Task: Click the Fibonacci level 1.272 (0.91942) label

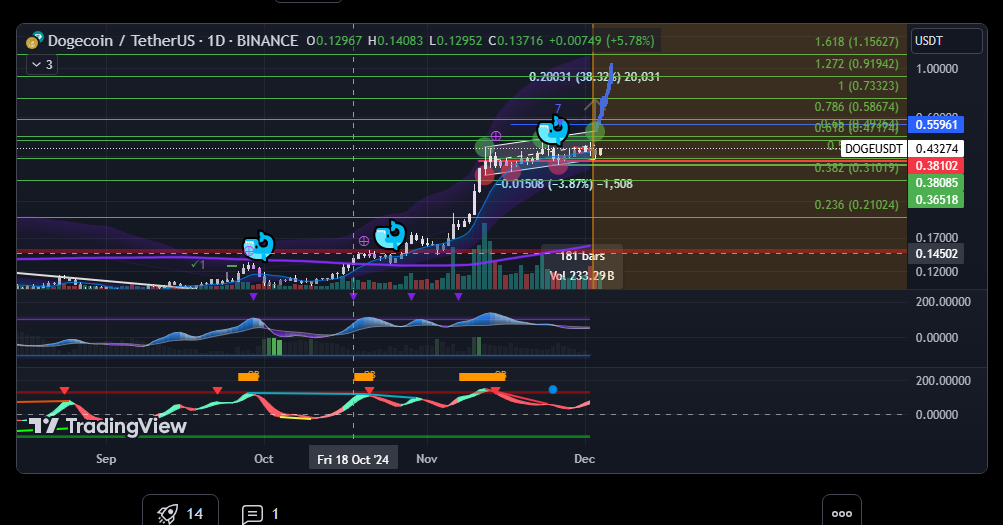Action: [857, 64]
